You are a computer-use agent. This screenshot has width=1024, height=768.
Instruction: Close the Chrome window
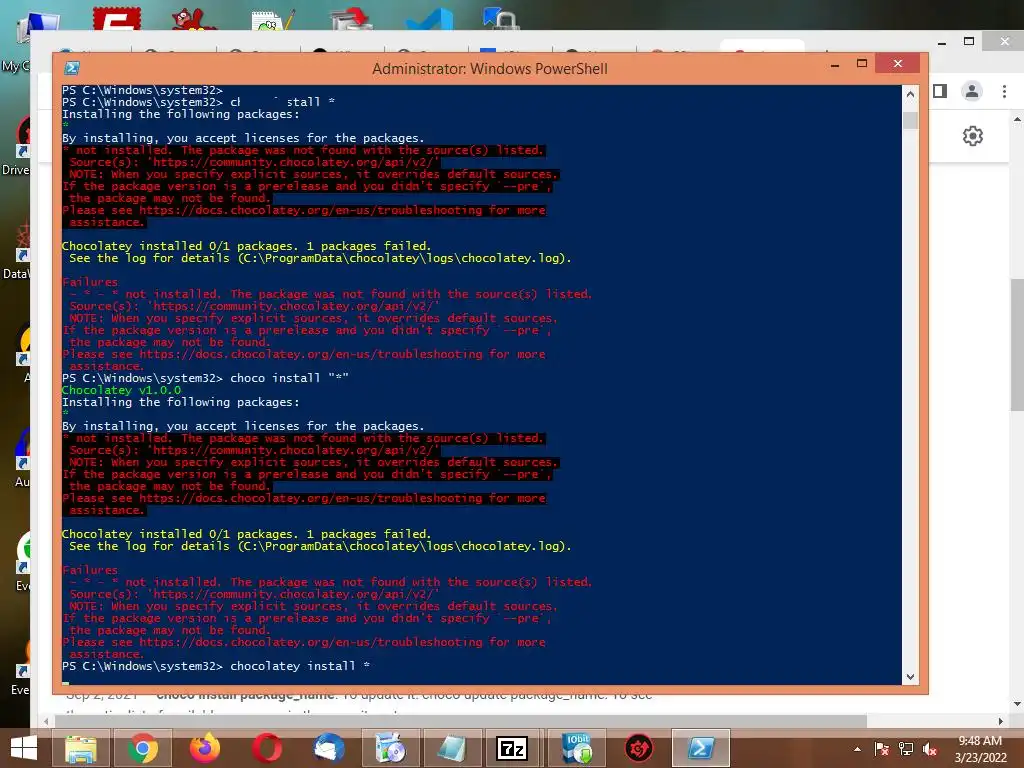[x=1004, y=41]
